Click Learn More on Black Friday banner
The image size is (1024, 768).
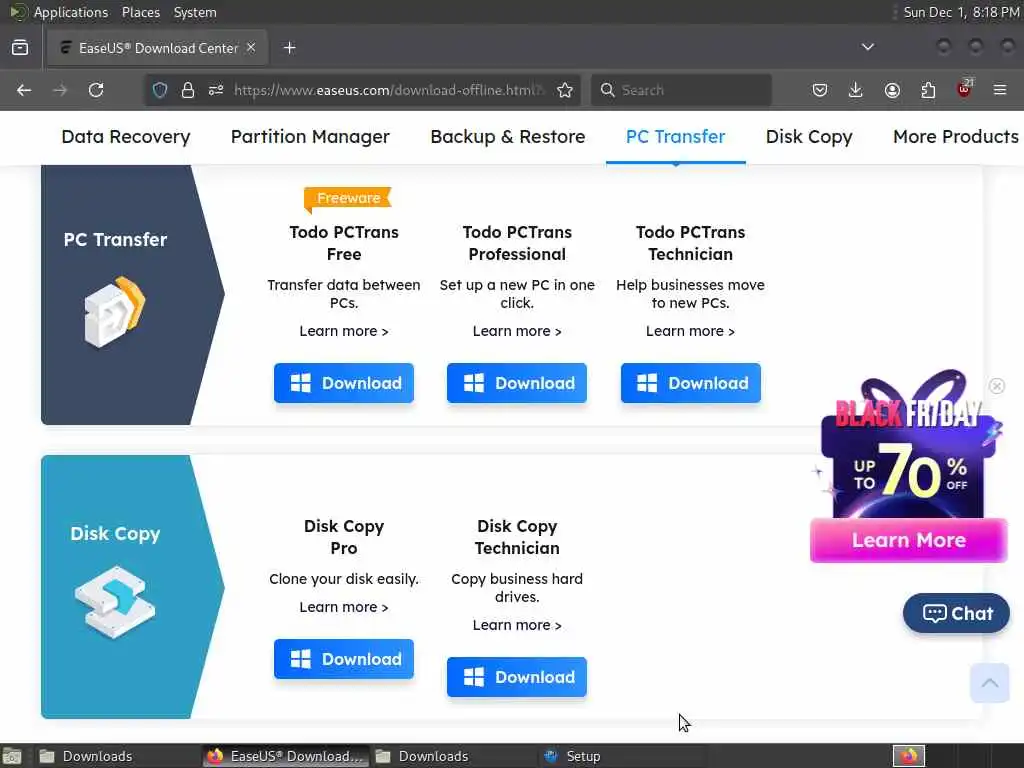coord(908,540)
